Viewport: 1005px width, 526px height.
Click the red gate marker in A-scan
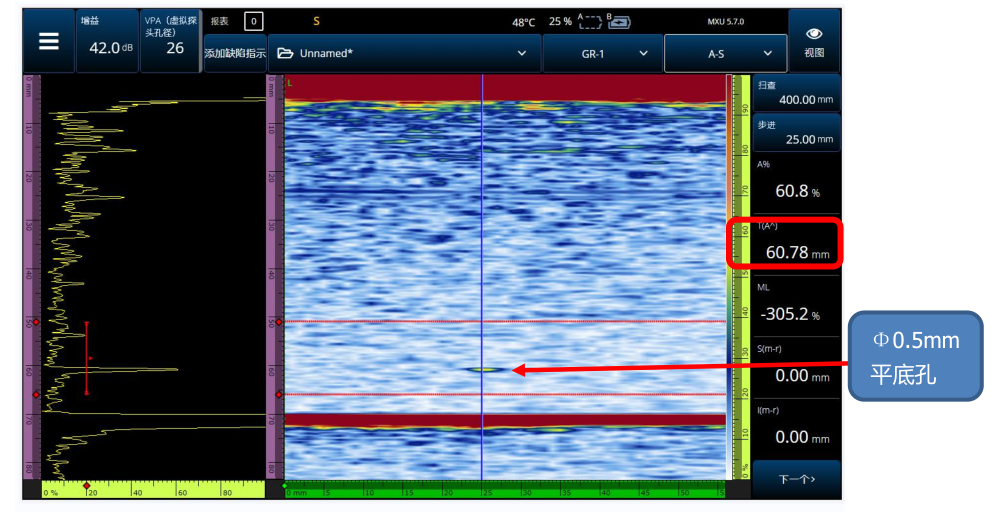87,358
